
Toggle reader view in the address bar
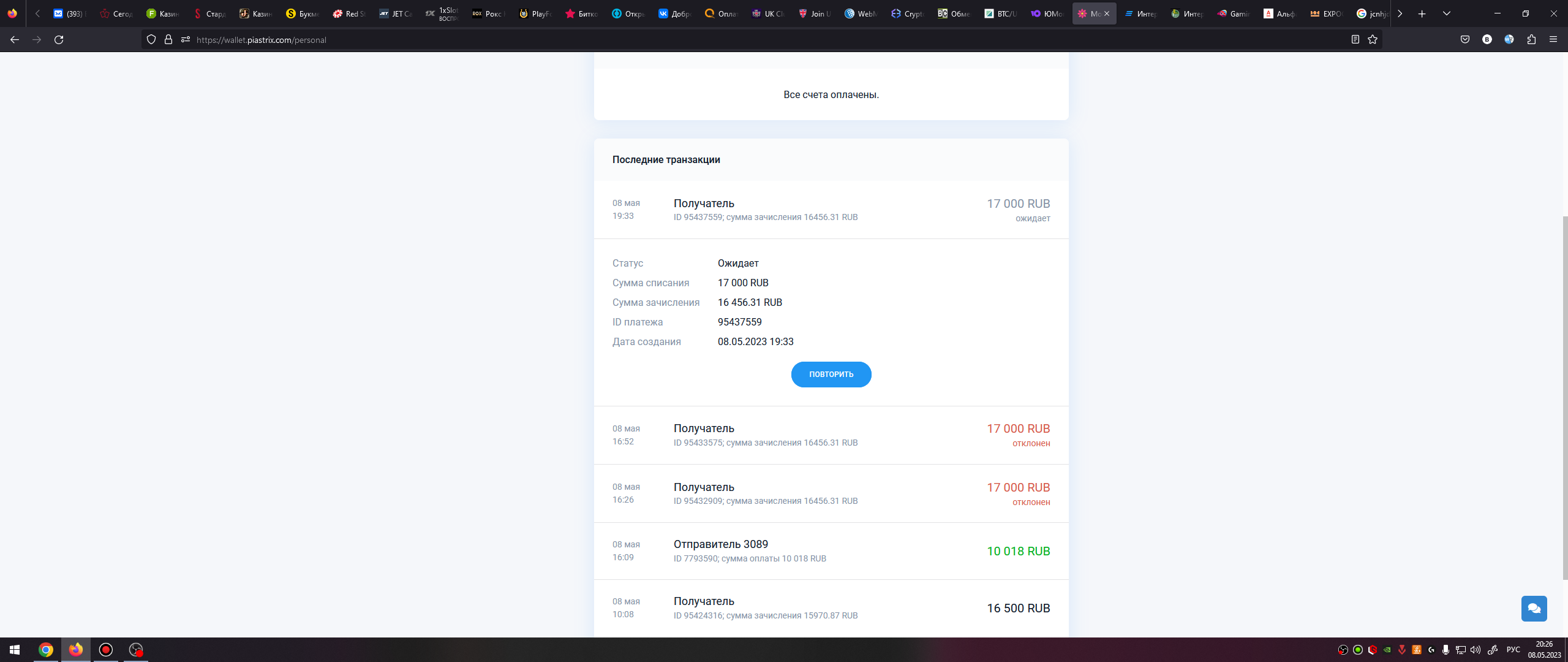1355,40
